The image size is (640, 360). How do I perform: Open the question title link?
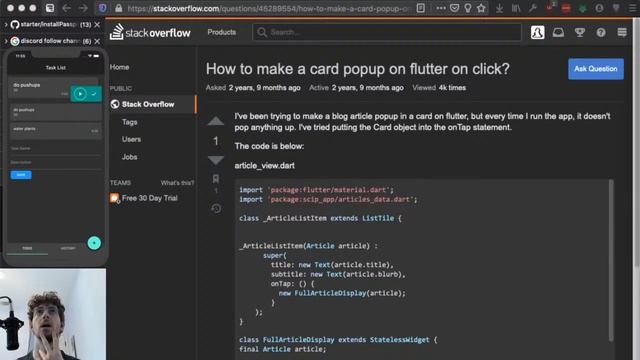tap(358, 69)
